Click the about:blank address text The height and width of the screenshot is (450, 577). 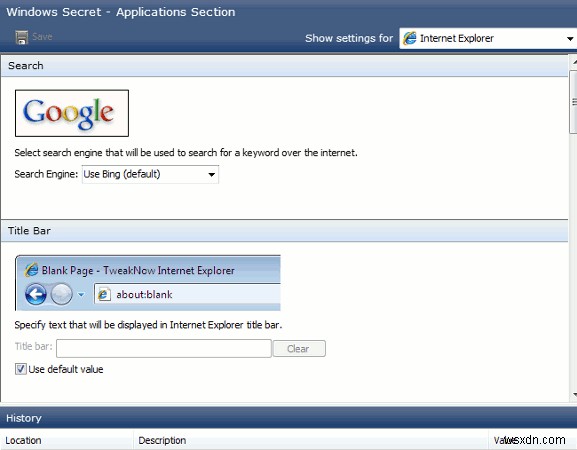tap(144, 294)
